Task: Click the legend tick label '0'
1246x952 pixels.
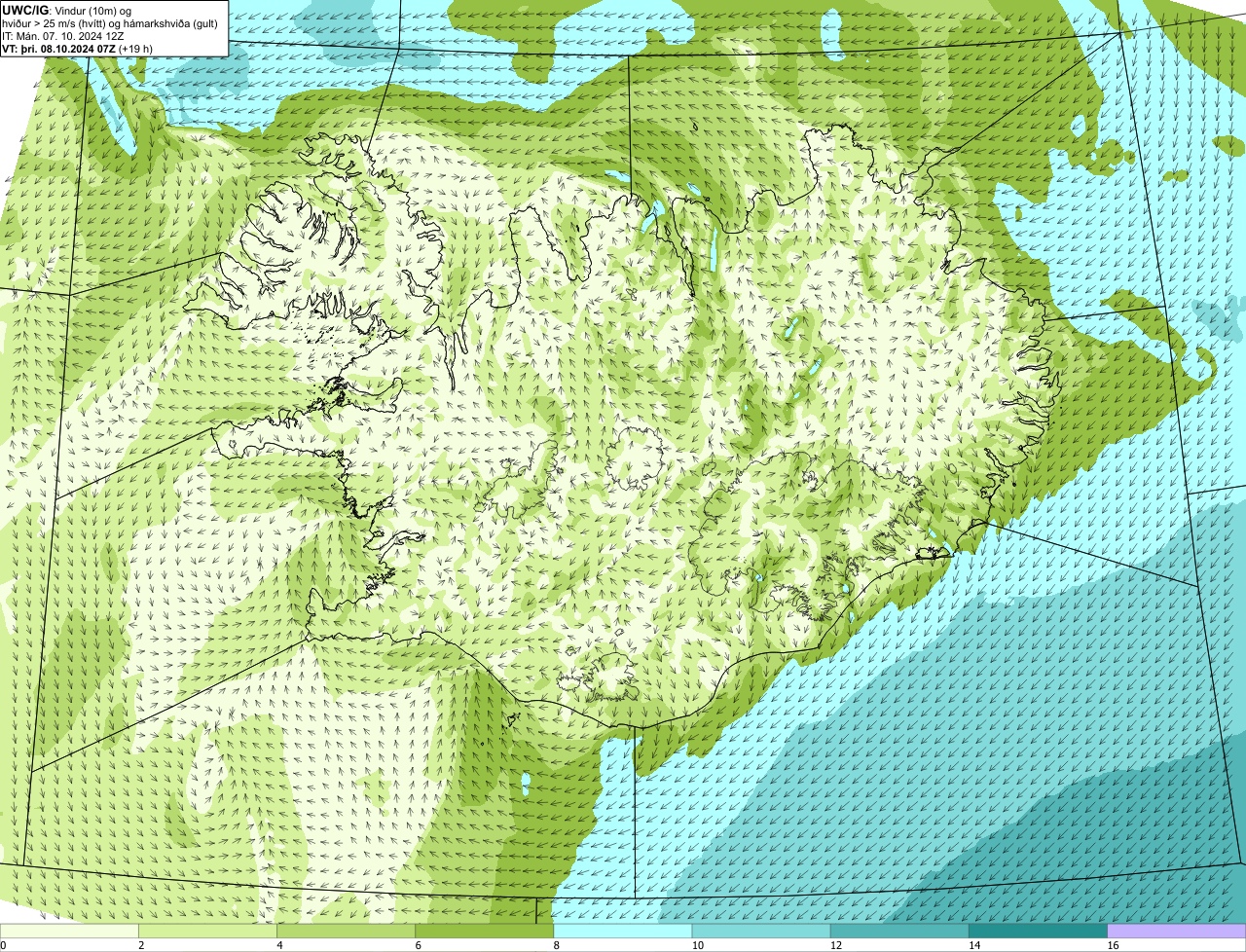Action: pos(4,945)
